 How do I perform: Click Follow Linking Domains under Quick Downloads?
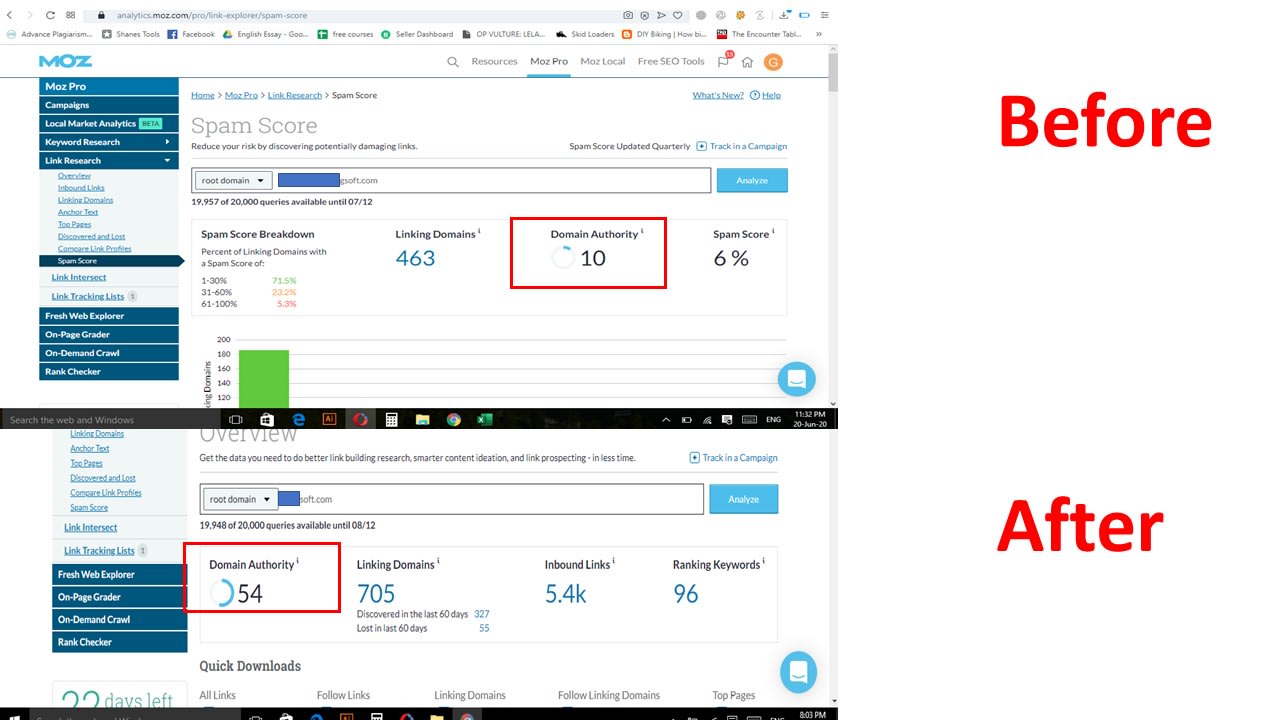tap(609, 695)
